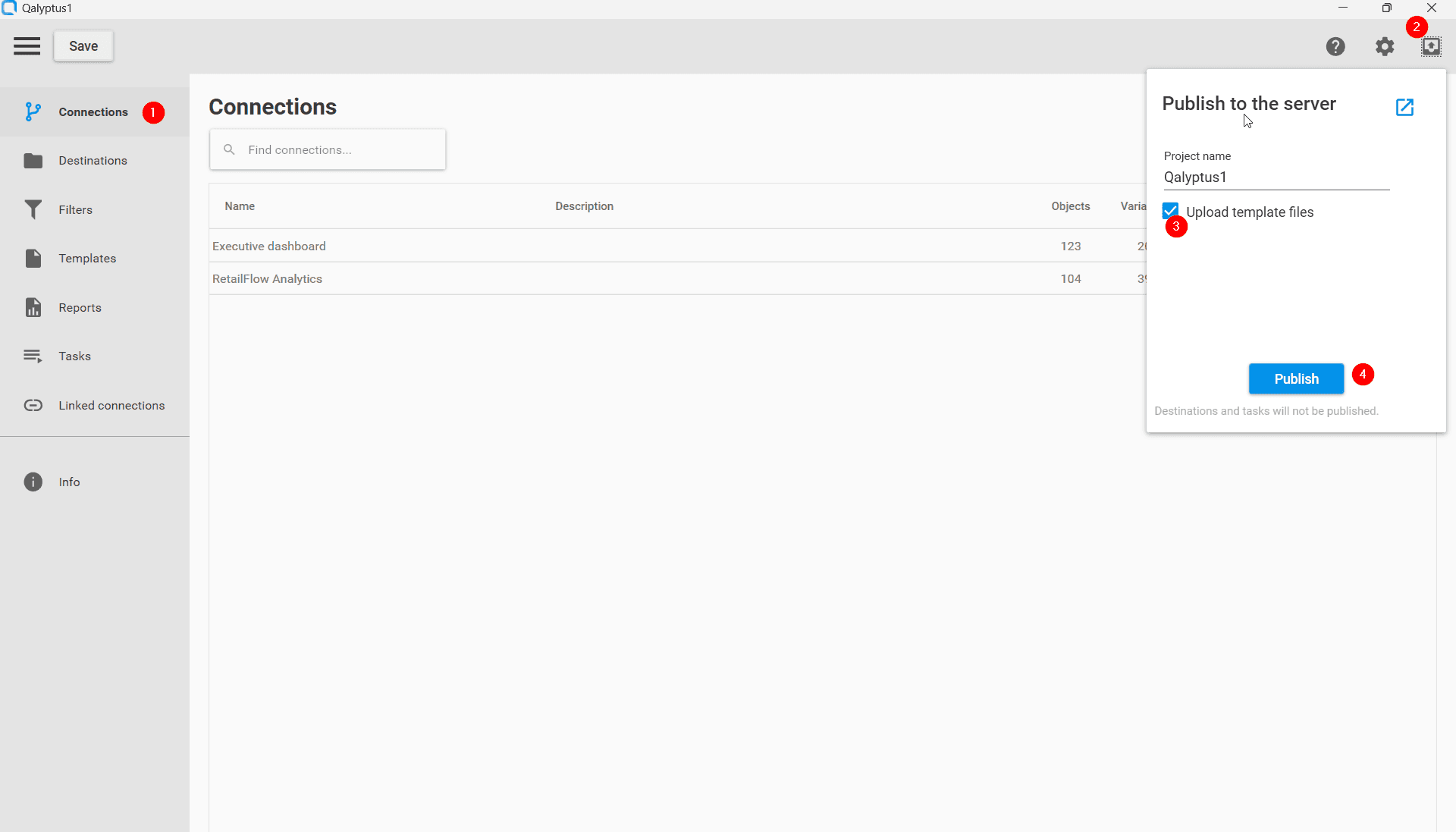Click objects count 104
This screenshot has width=1456, height=832.
(1070, 278)
